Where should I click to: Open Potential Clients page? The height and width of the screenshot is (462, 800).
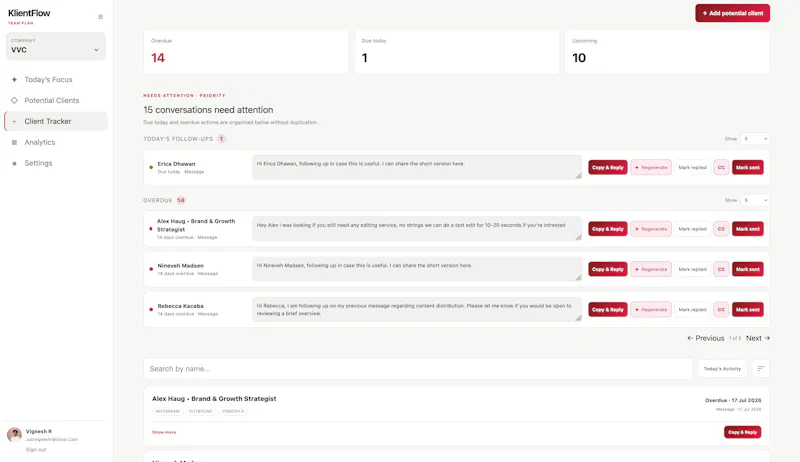coord(56,100)
